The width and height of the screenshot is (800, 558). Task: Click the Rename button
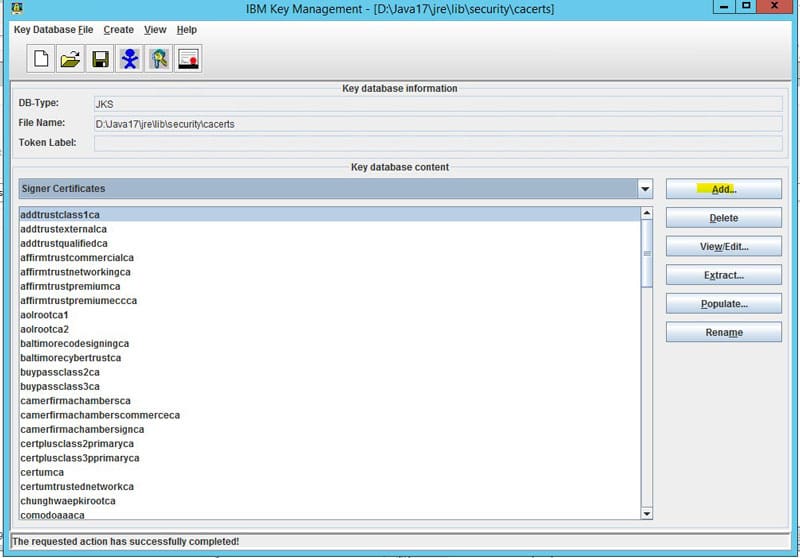point(723,332)
